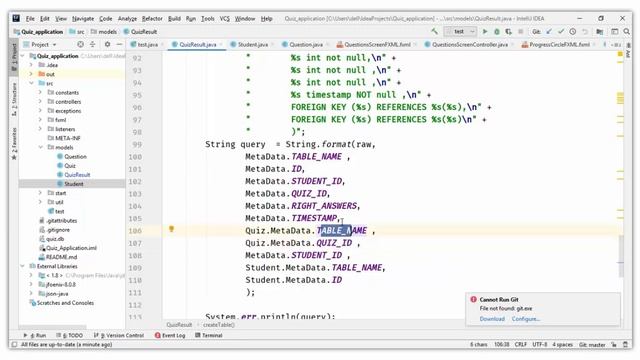Open Git history via clock icon
Screen dimensions: 640x360
click(x=573, y=31)
